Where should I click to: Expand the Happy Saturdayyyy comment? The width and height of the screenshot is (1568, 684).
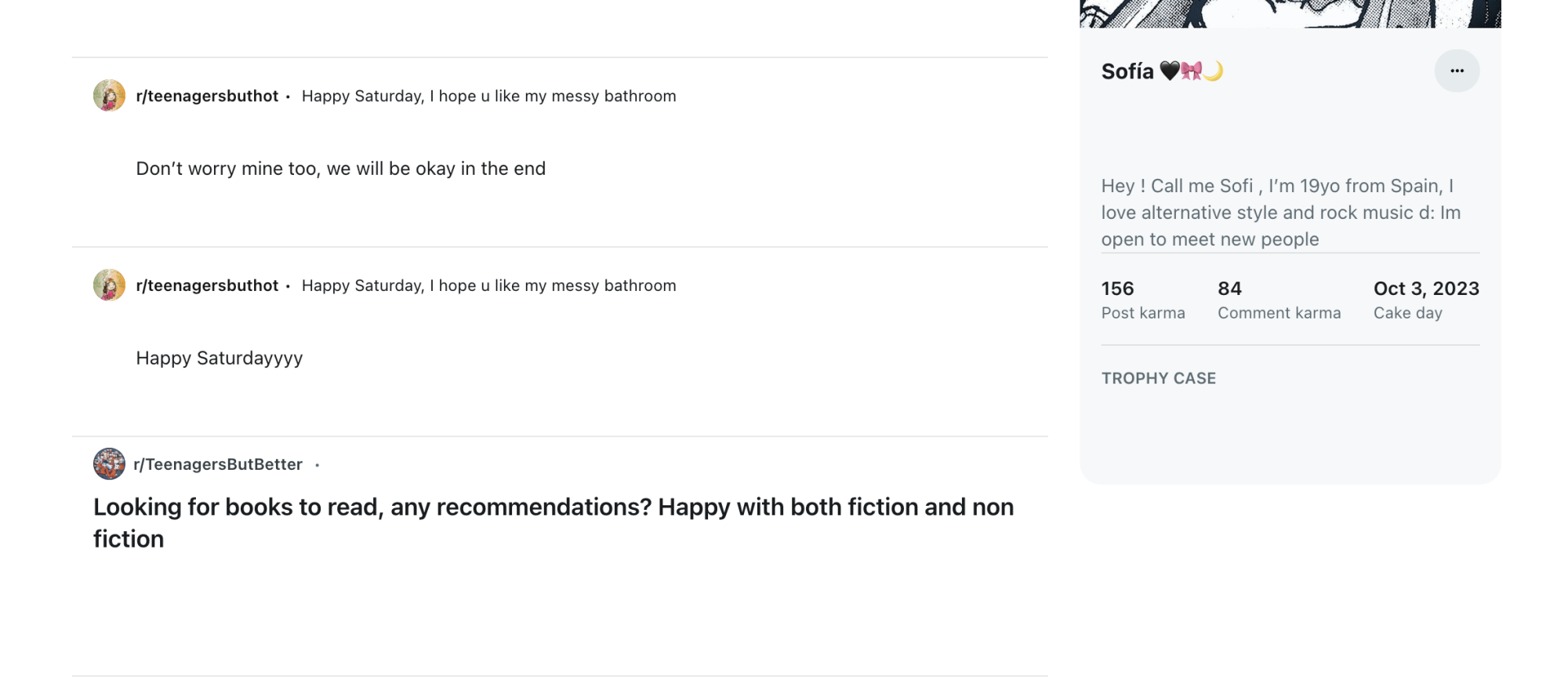[x=220, y=358]
